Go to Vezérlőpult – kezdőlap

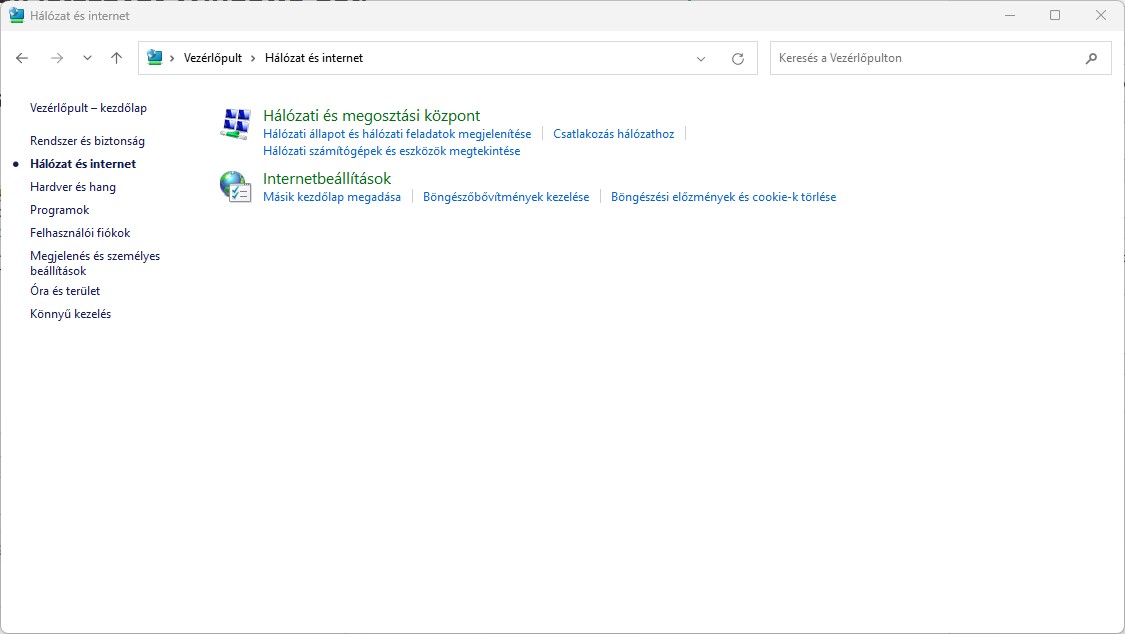[x=88, y=108]
